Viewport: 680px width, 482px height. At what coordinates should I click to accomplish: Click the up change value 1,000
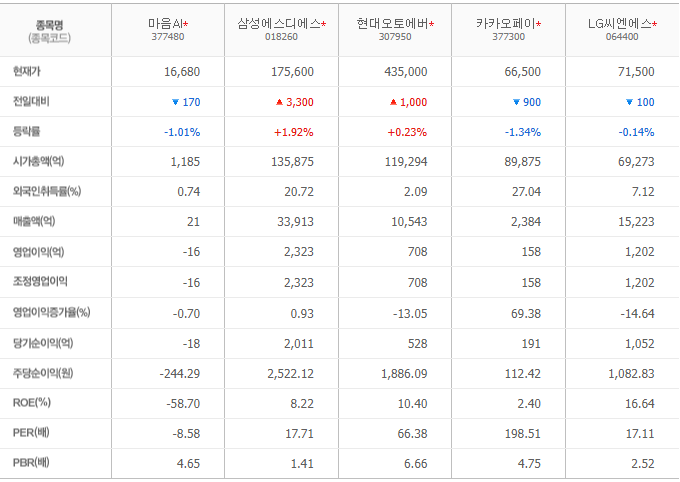(413, 102)
